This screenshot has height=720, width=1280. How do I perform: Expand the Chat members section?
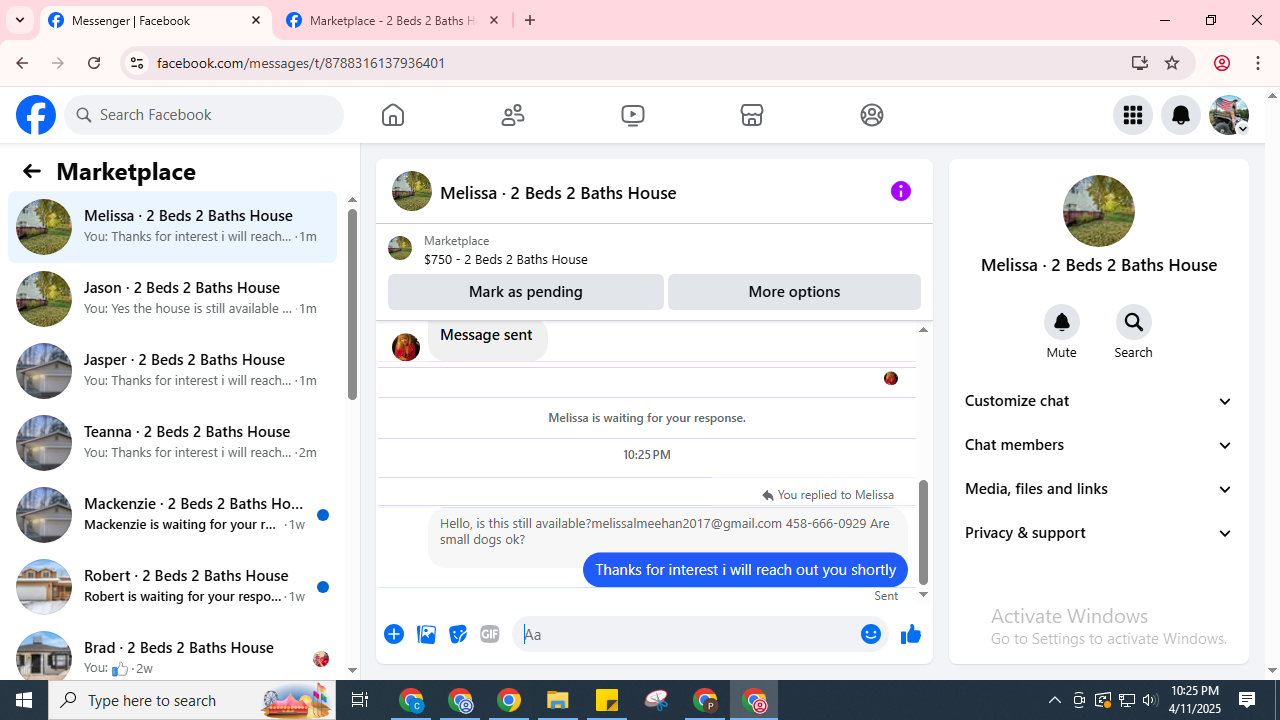coord(1099,445)
